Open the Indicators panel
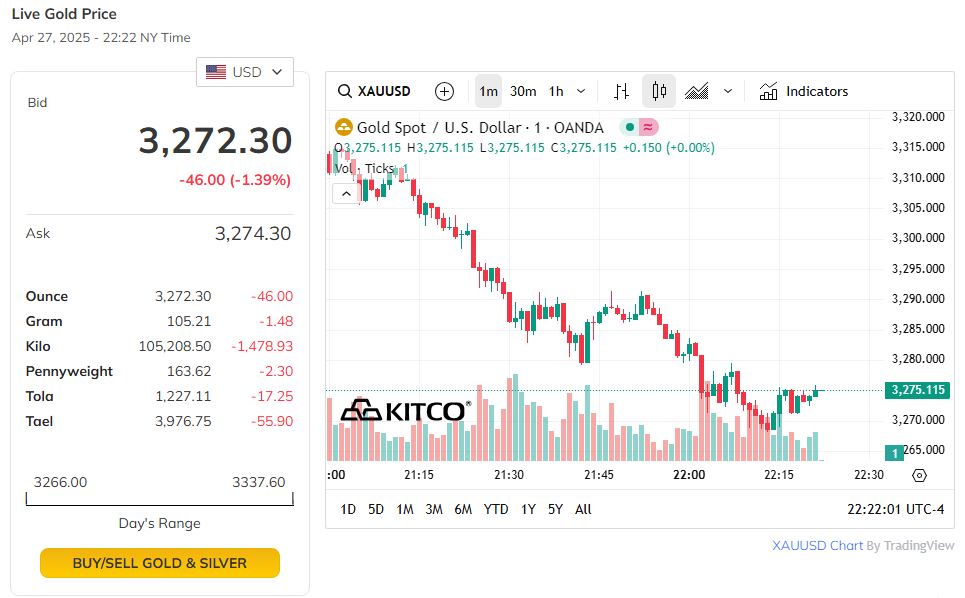 [x=804, y=91]
